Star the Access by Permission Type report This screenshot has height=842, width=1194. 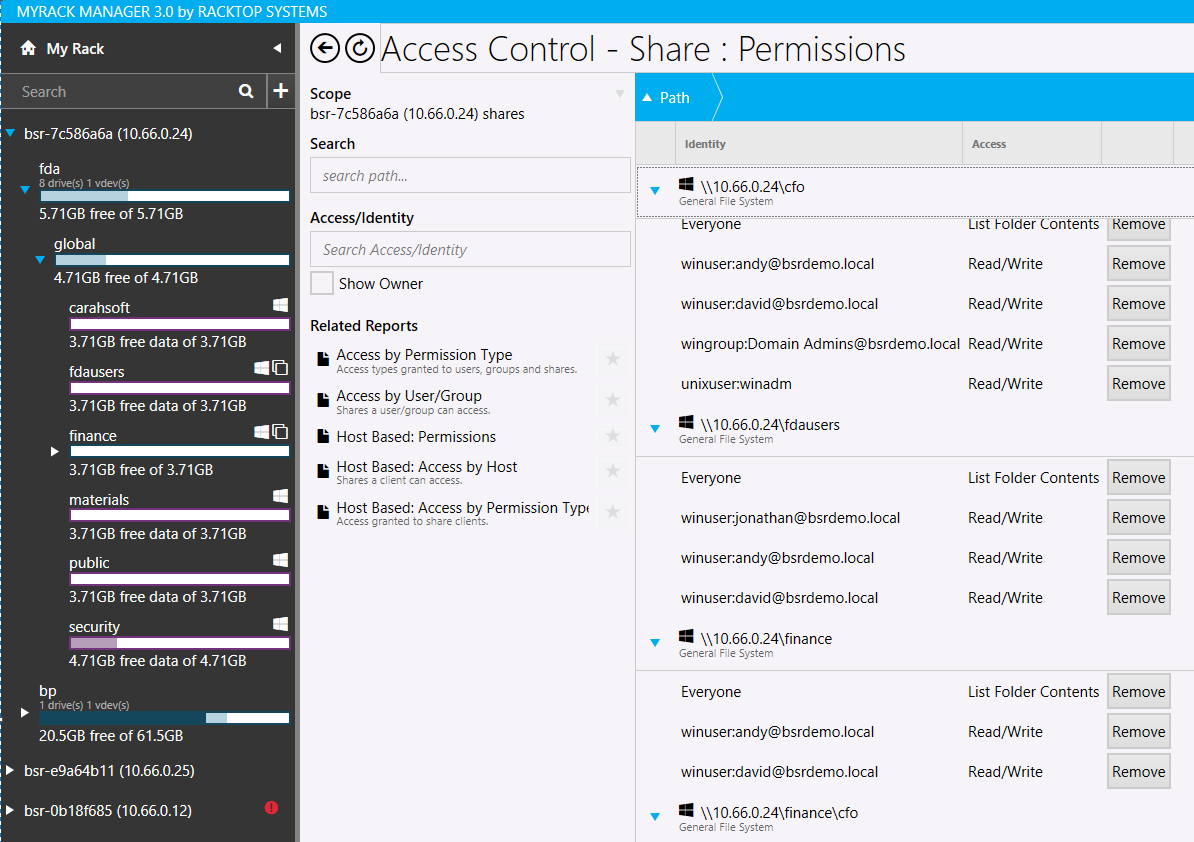[613, 359]
